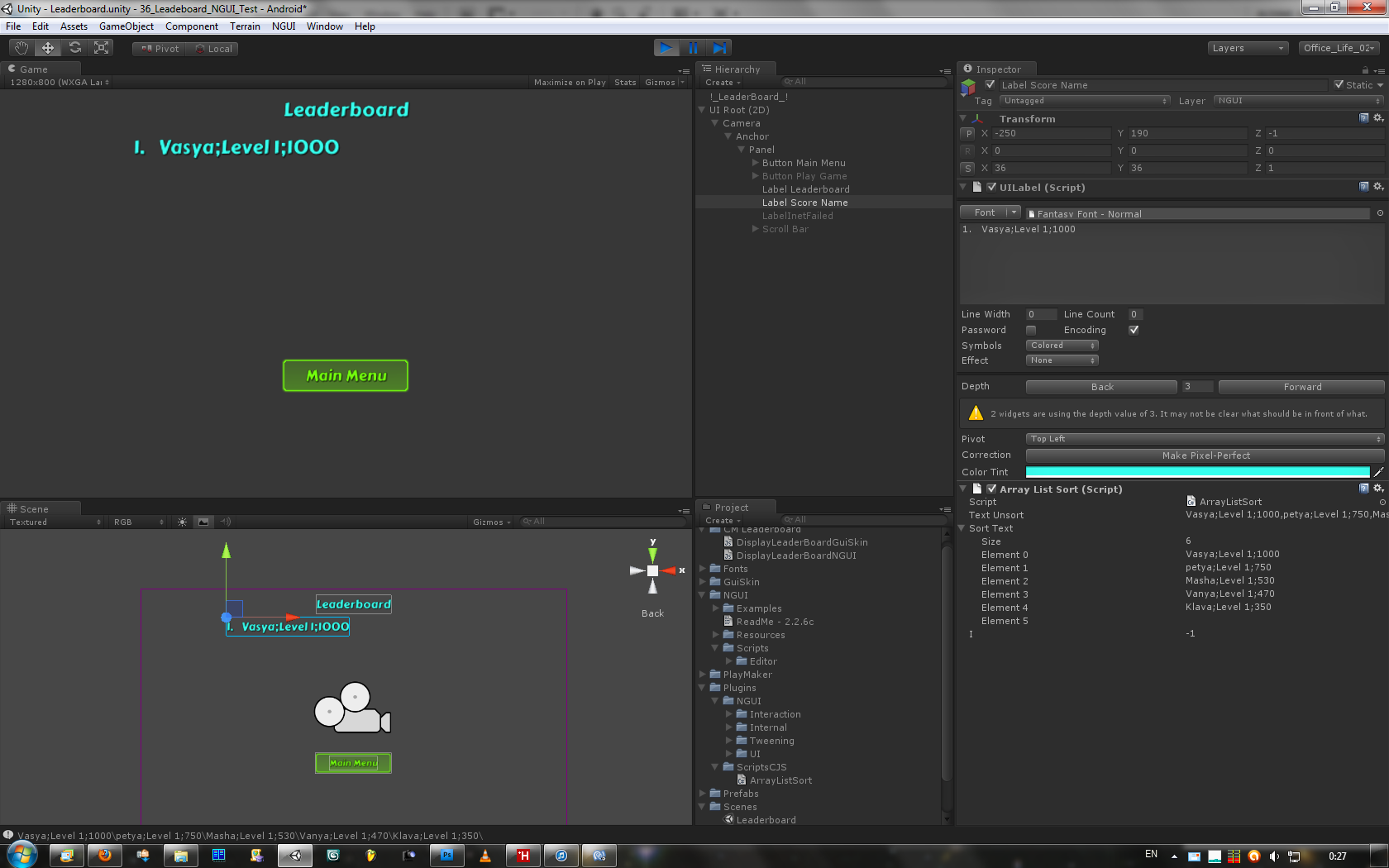Viewport: 1389px width, 868px height.
Task: Click Transform component help icon
Action: [x=1363, y=118]
